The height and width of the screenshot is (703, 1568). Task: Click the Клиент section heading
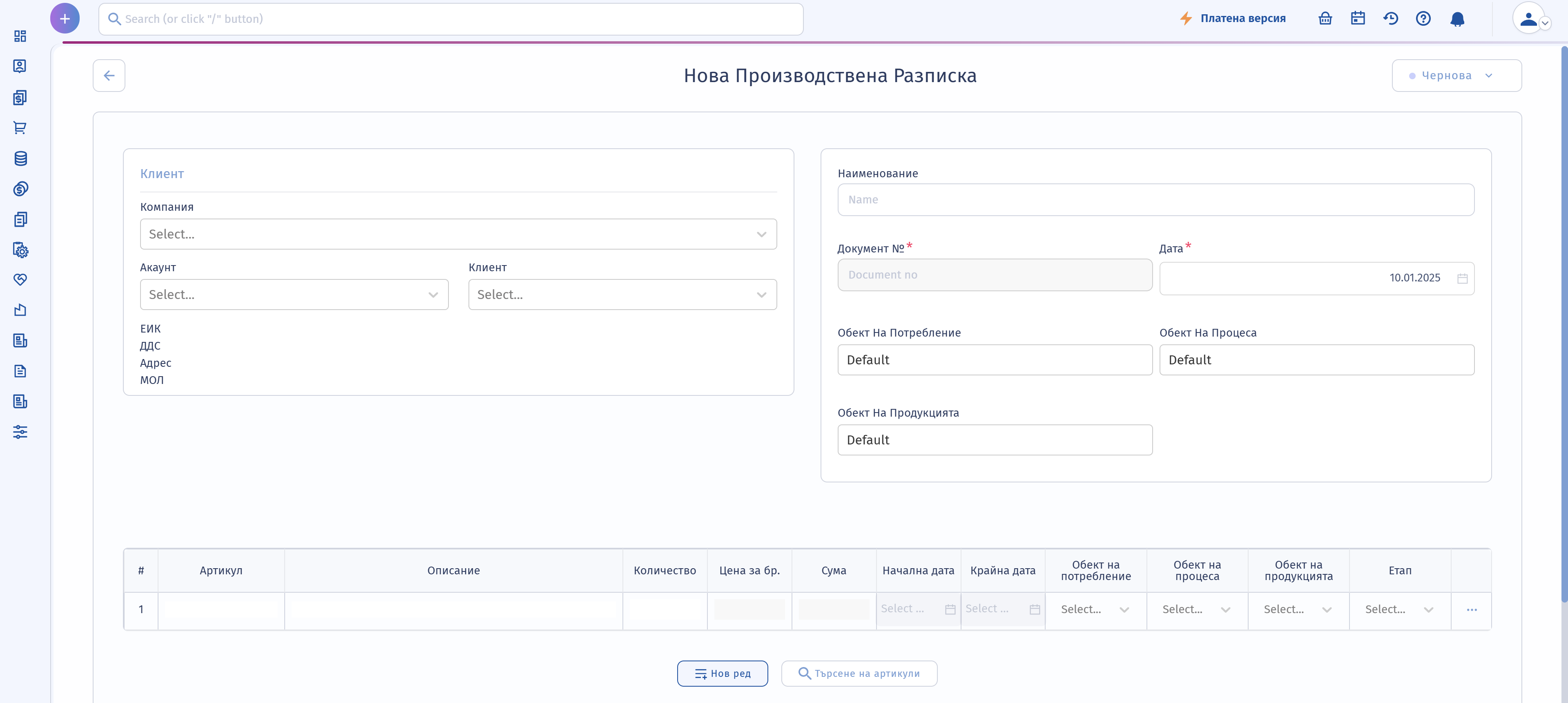click(162, 174)
